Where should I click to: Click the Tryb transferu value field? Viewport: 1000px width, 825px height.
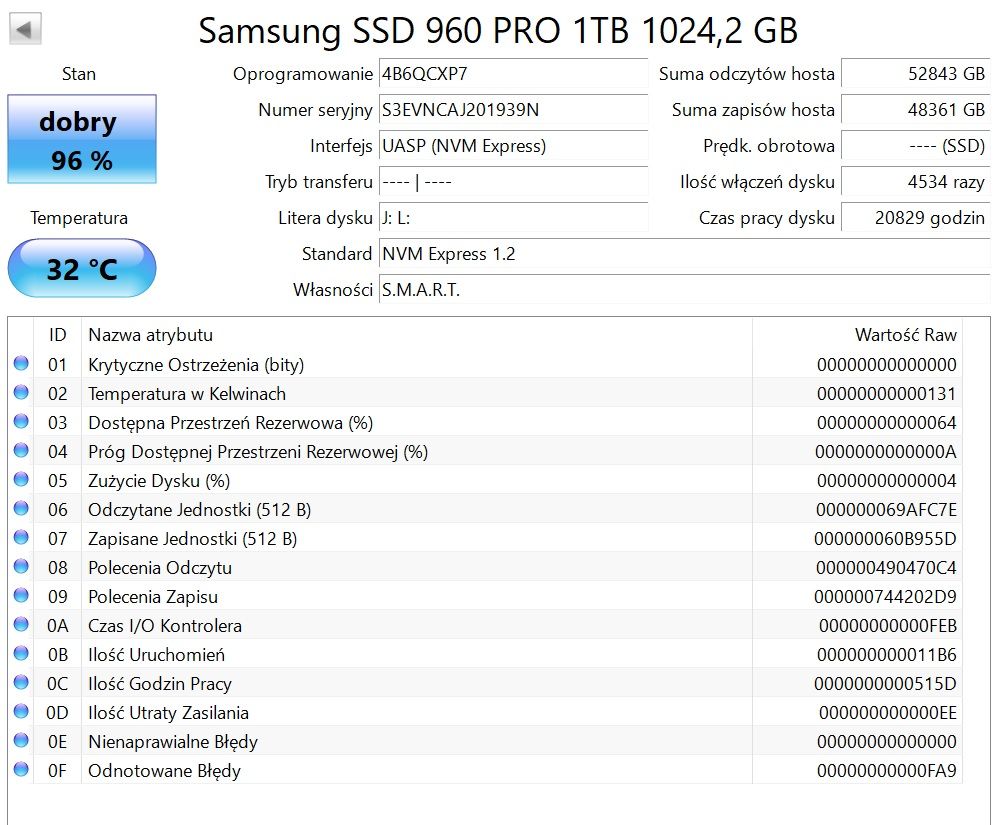click(513, 182)
